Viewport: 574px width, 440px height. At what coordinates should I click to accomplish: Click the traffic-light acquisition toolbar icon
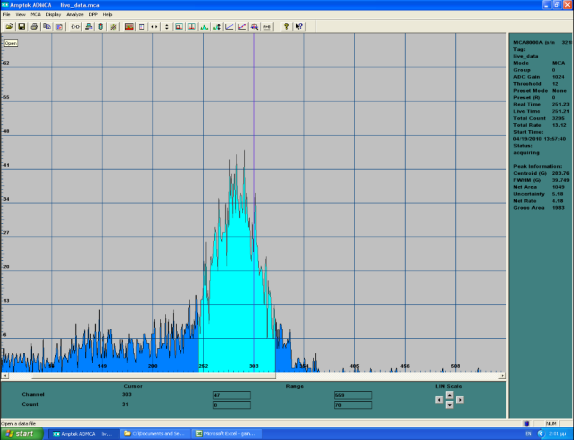(x=101, y=27)
